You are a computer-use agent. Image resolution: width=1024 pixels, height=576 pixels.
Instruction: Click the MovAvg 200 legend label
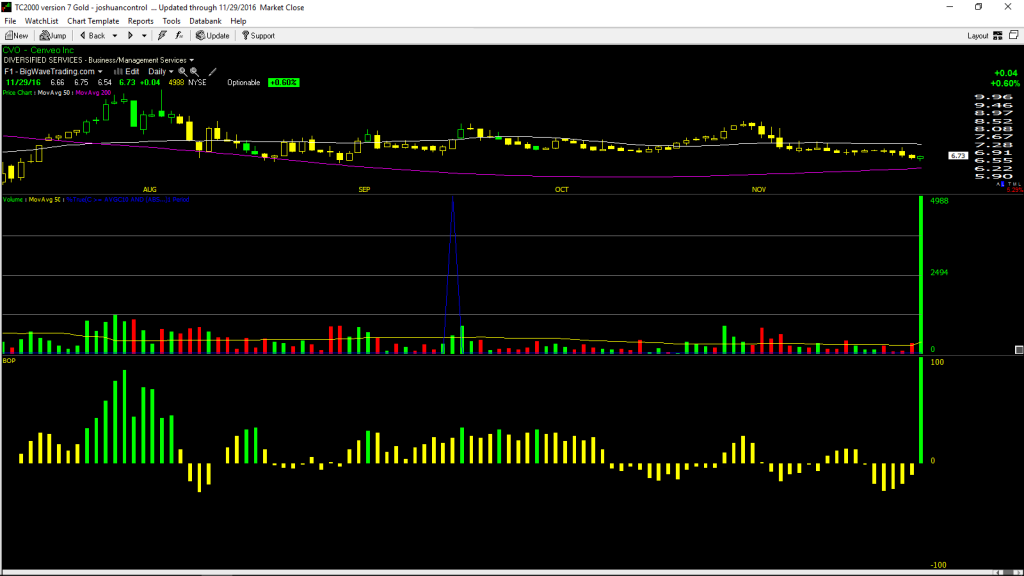(x=93, y=93)
